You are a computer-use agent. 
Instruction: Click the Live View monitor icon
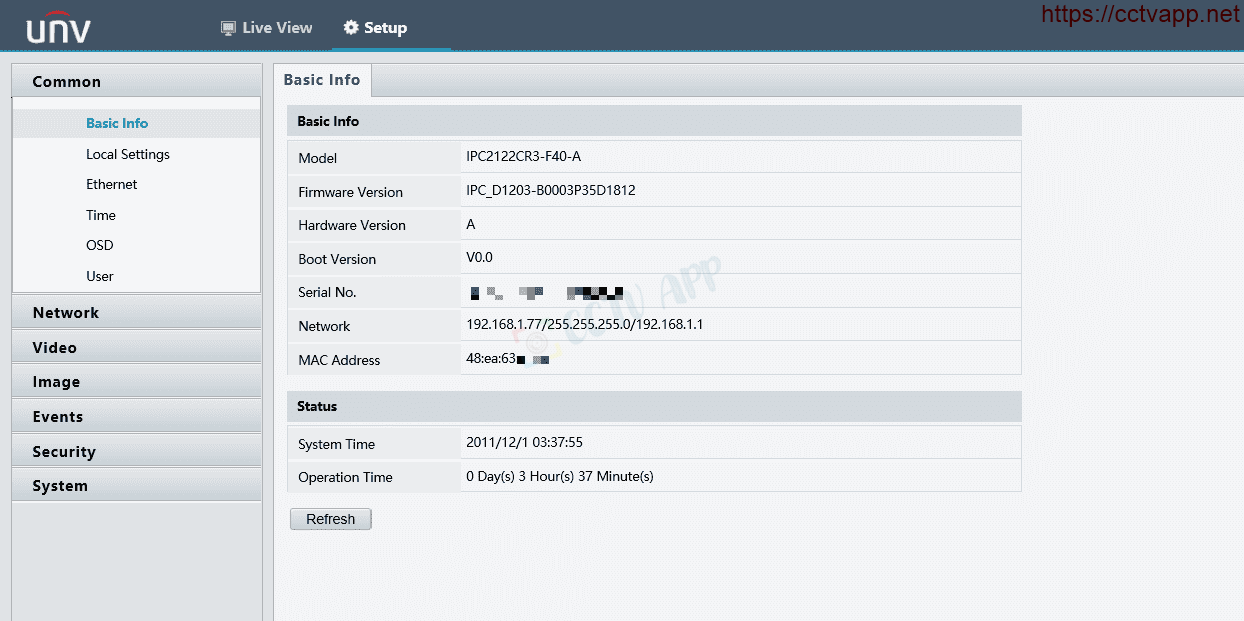coord(228,28)
